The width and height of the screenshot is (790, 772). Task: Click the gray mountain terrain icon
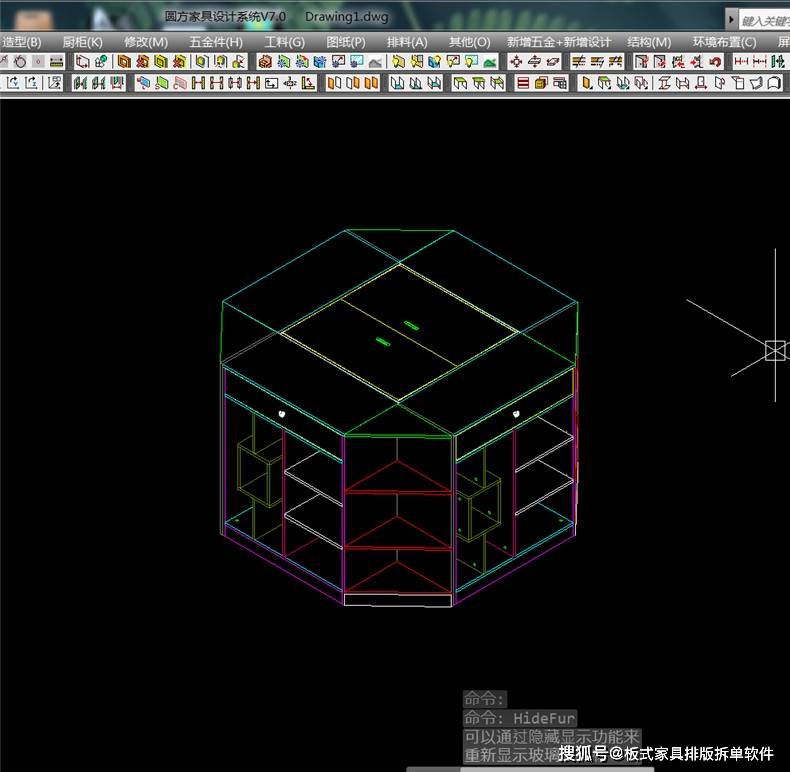tap(376, 62)
